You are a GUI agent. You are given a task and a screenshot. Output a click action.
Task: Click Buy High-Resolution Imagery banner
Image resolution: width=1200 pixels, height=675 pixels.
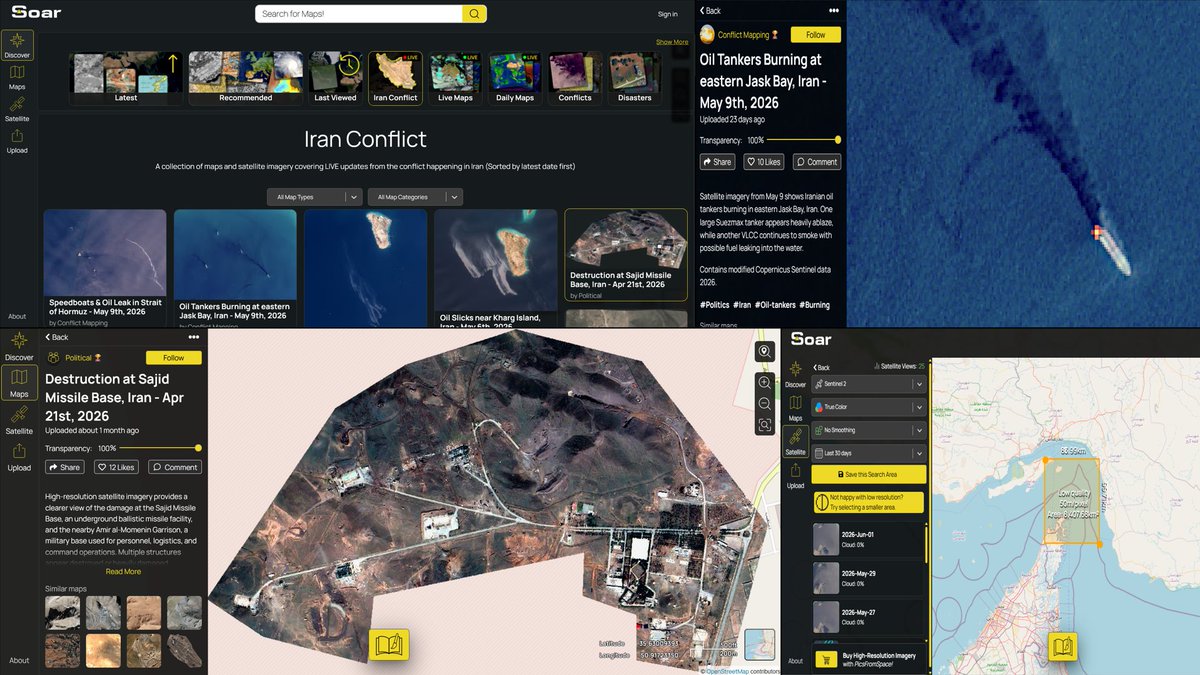coord(868,658)
